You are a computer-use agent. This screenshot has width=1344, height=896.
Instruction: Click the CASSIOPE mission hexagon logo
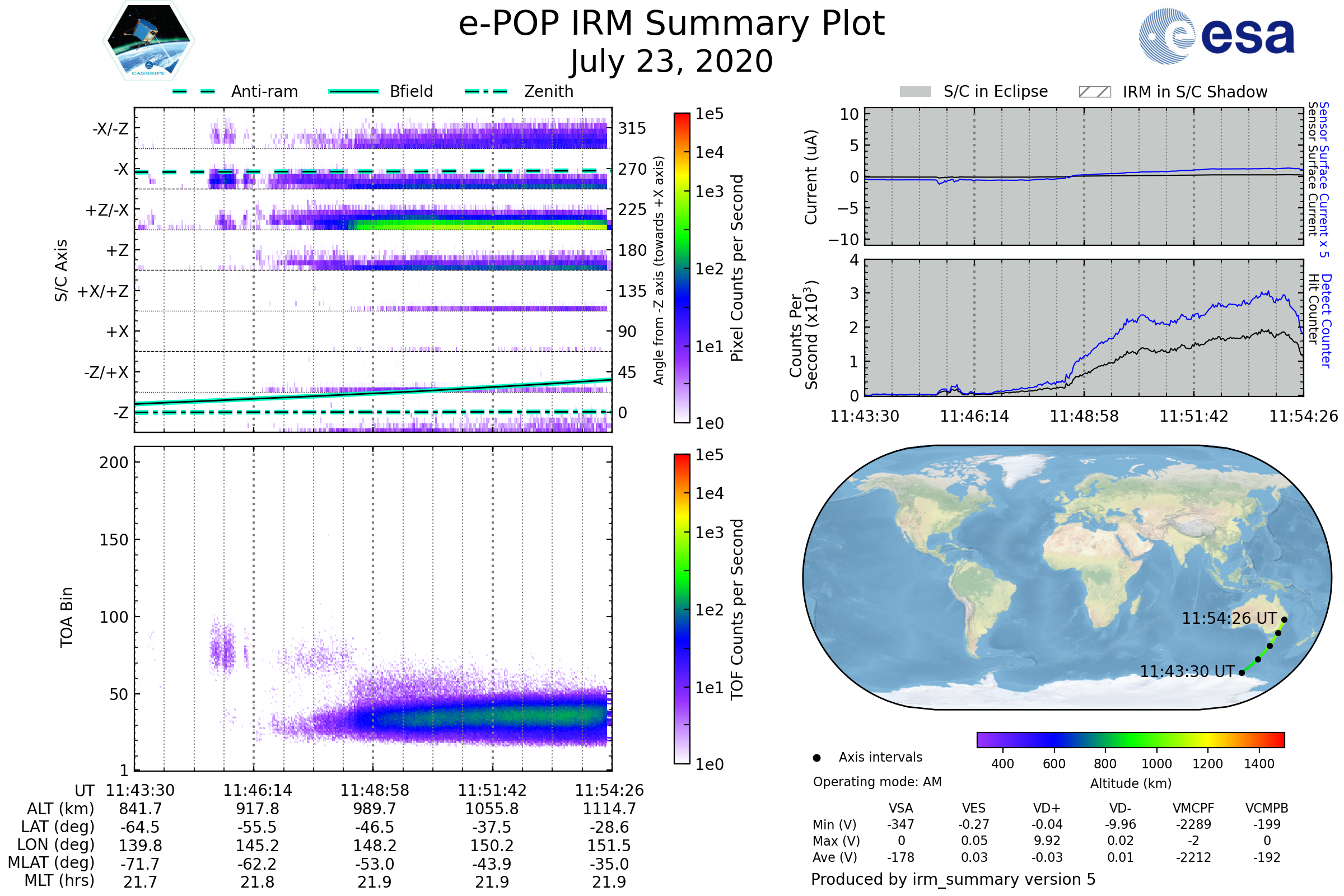(x=148, y=41)
